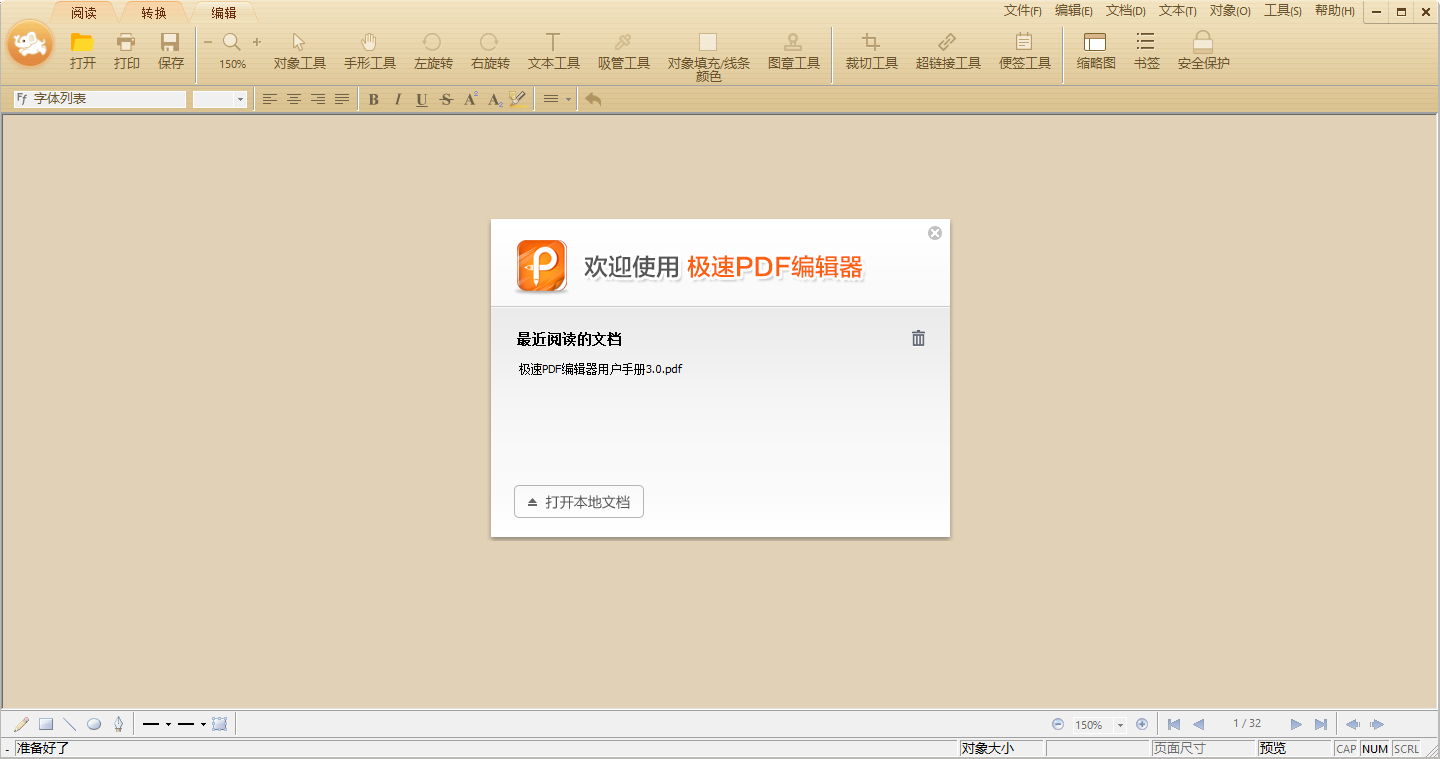Open the 超链接工具 hyperlink tool
The image size is (1440, 759).
pyautogui.click(x=946, y=50)
